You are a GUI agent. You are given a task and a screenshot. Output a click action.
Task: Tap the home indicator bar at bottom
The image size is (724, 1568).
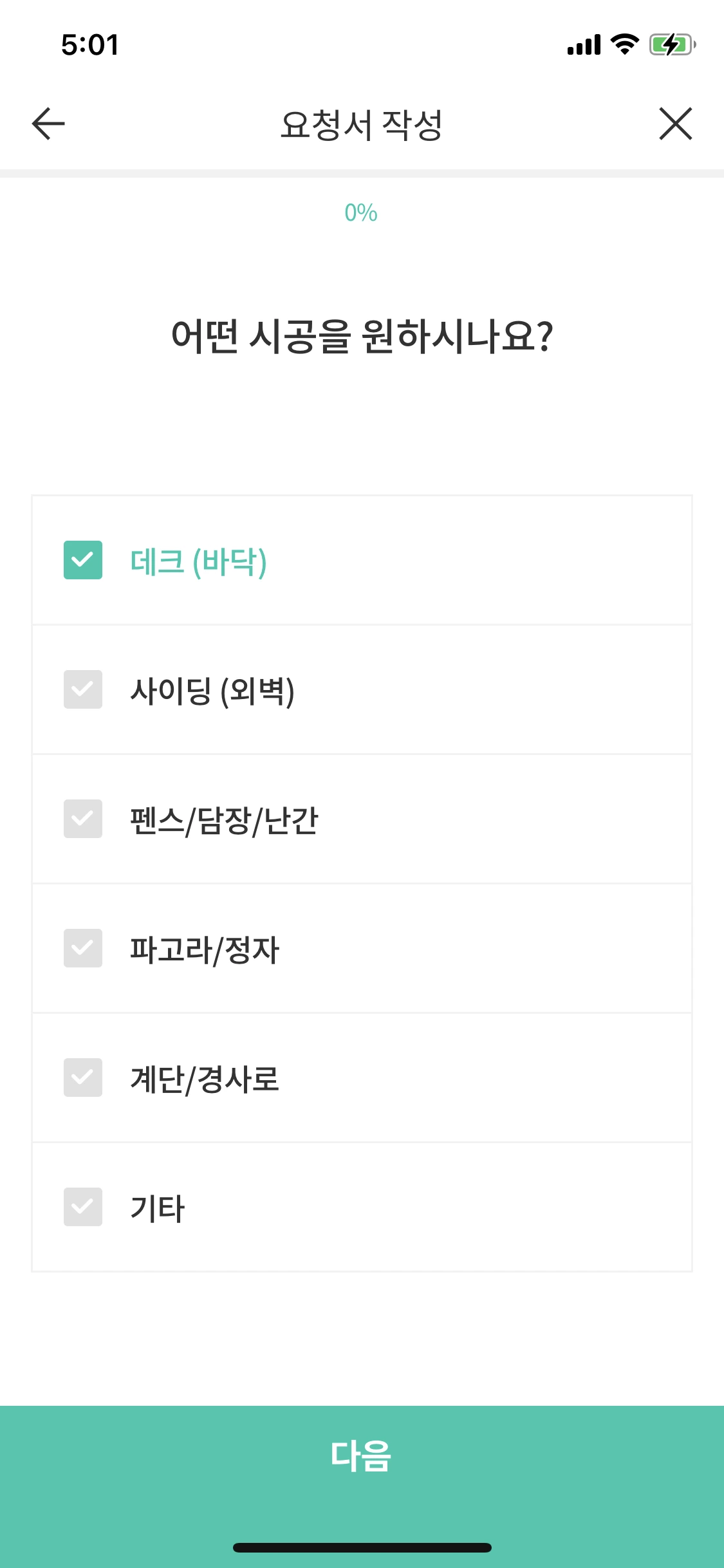362,1548
